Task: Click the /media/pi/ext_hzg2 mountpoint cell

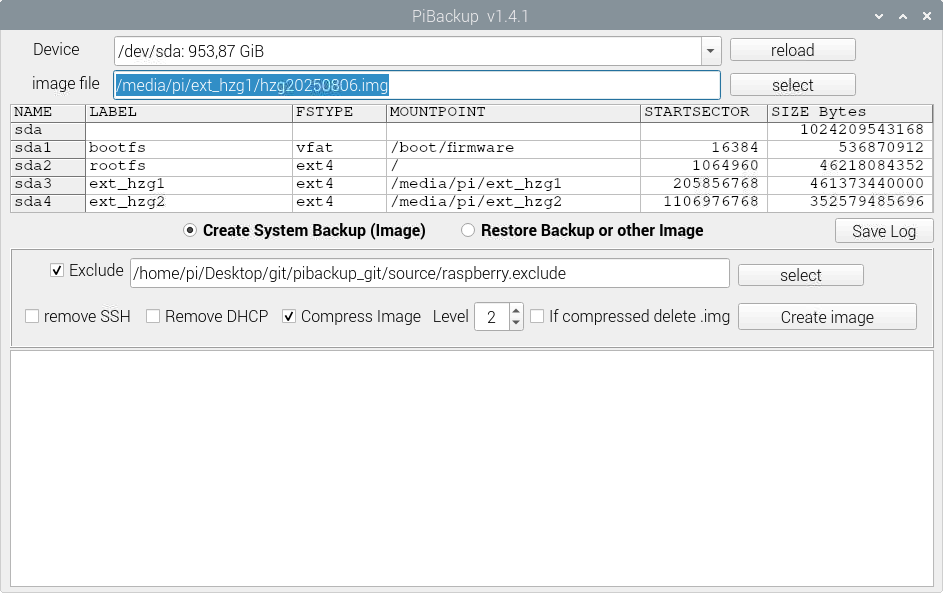Action: 514,203
